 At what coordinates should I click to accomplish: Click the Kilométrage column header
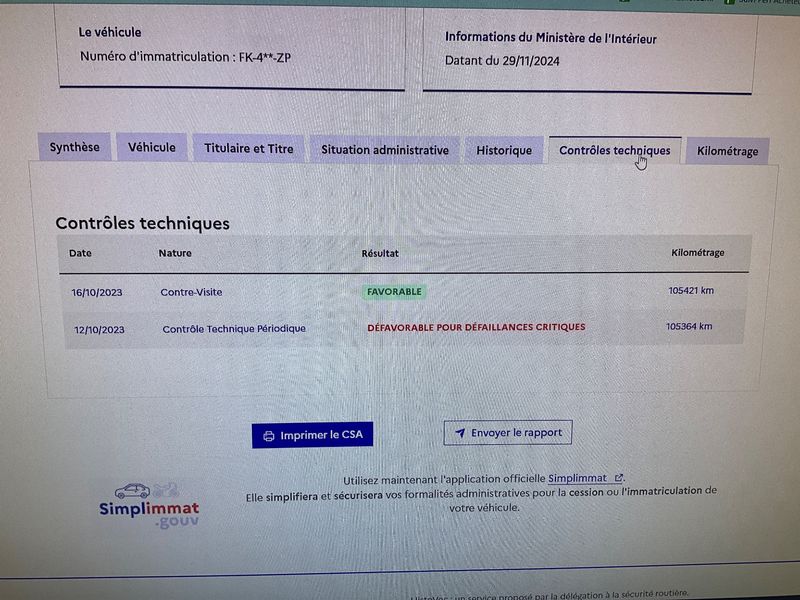[697, 253]
